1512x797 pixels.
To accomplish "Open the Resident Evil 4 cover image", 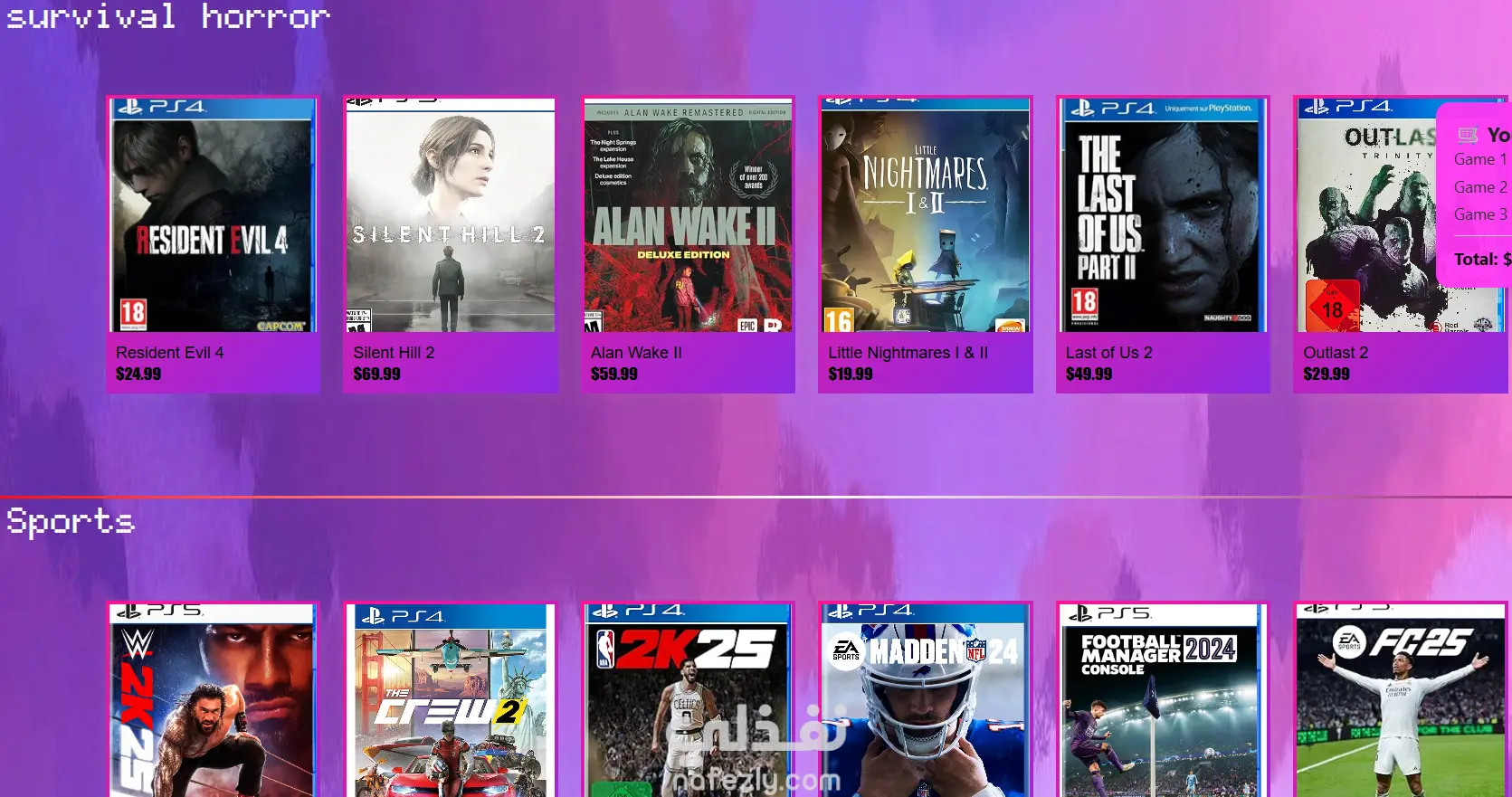I will point(213,215).
